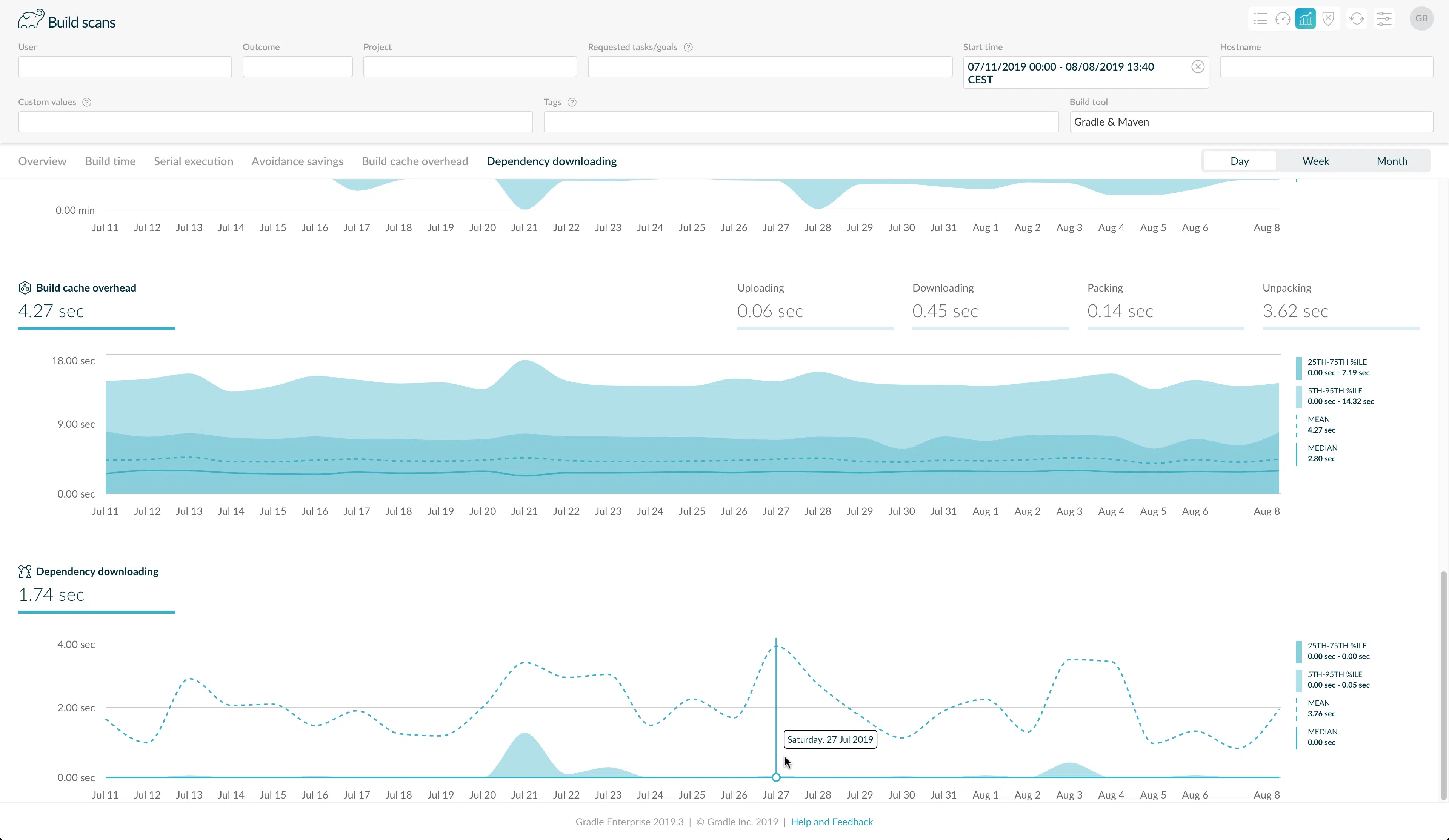Open the build scans list view icon
Screen dimensions: 1449x840
(1260, 19)
